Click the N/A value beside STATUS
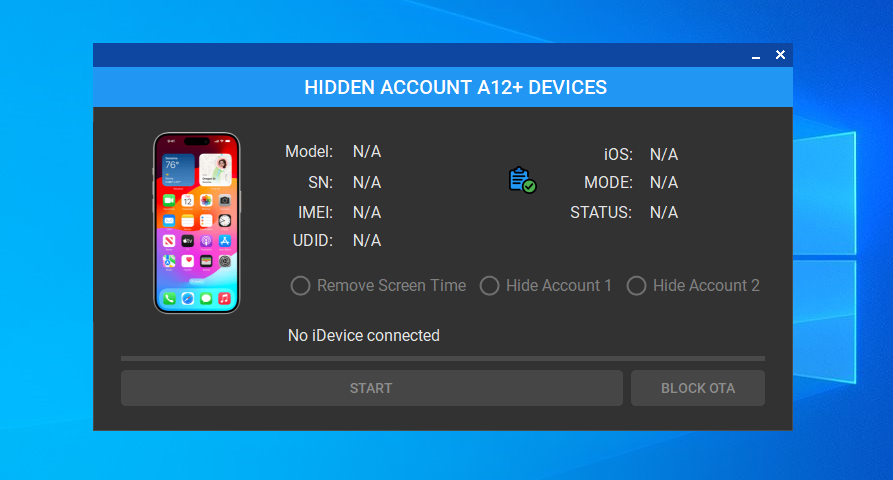Viewport: 893px width, 480px height. (x=664, y=212)
